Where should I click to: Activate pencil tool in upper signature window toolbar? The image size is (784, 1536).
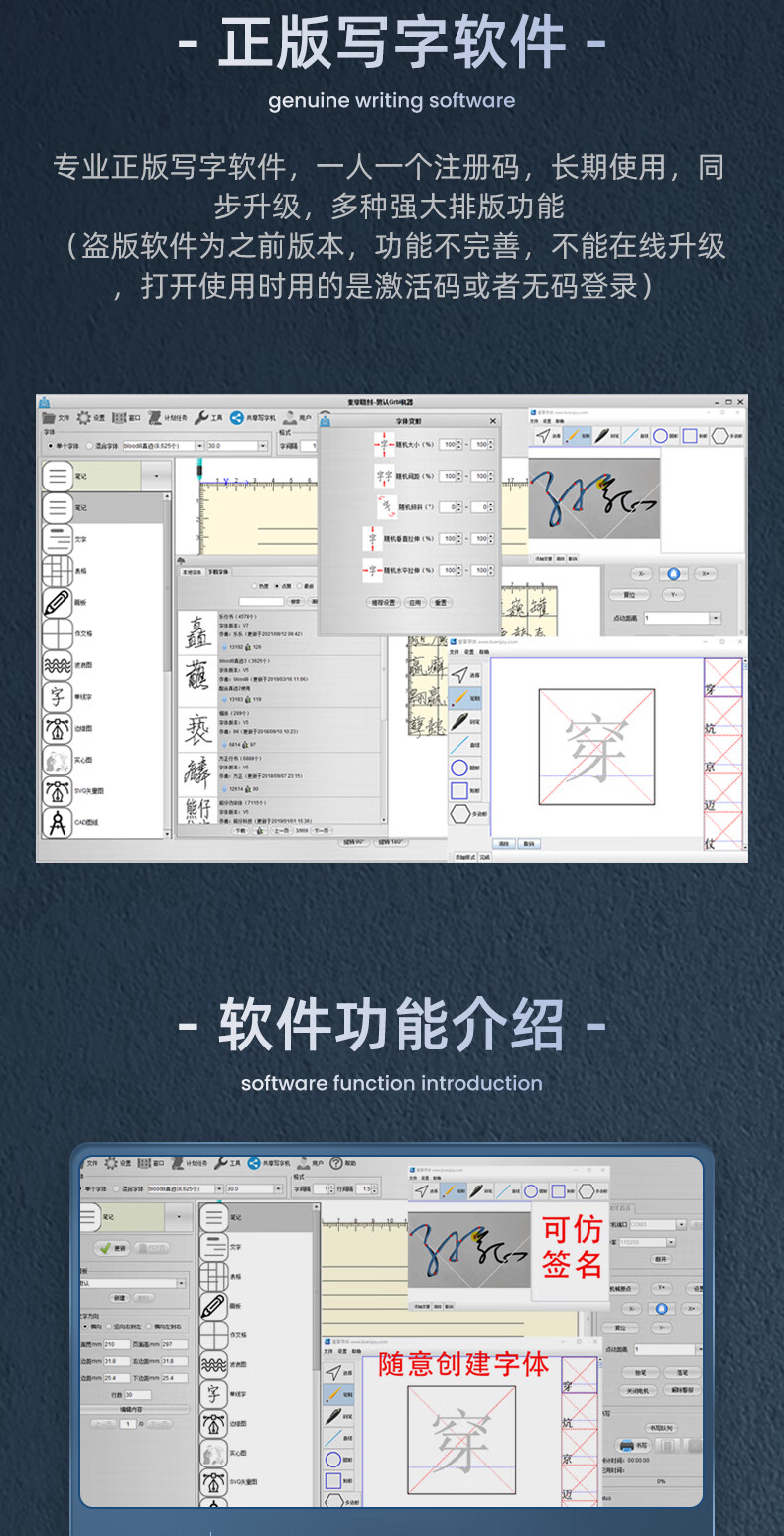(x=578, y=436)
